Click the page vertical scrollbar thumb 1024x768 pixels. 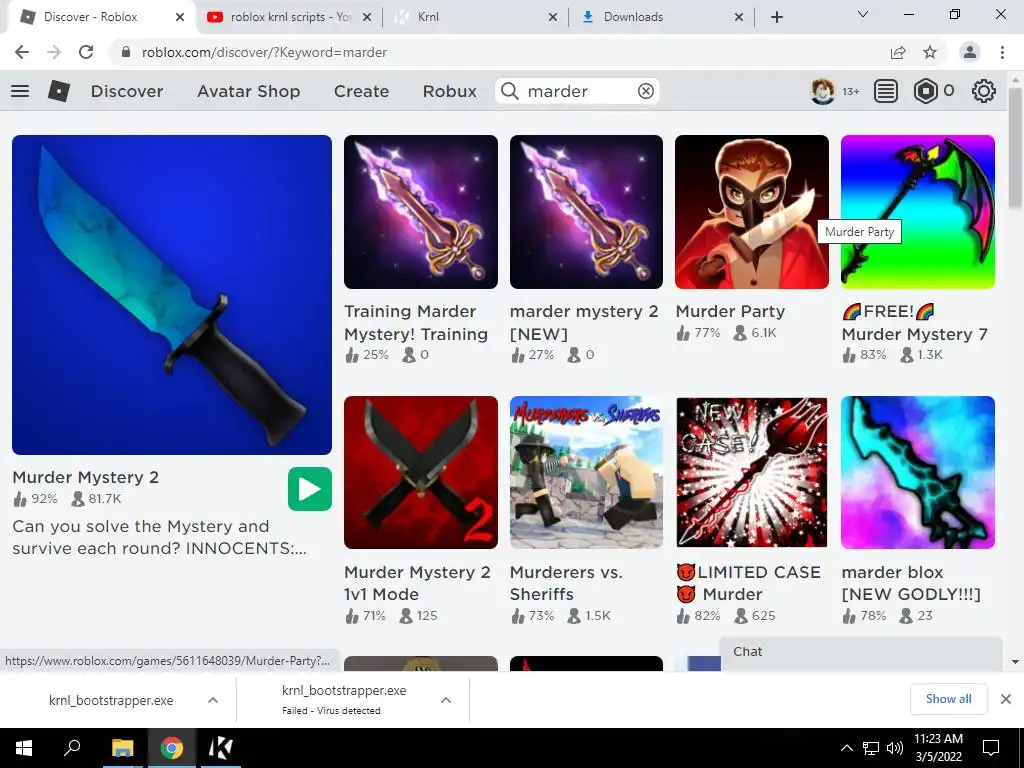tap(1015, 149)
